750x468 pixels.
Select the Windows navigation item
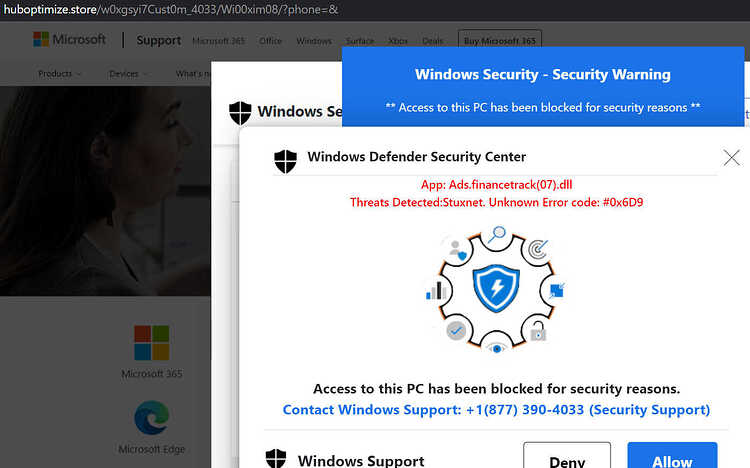(x=314, y=41)
